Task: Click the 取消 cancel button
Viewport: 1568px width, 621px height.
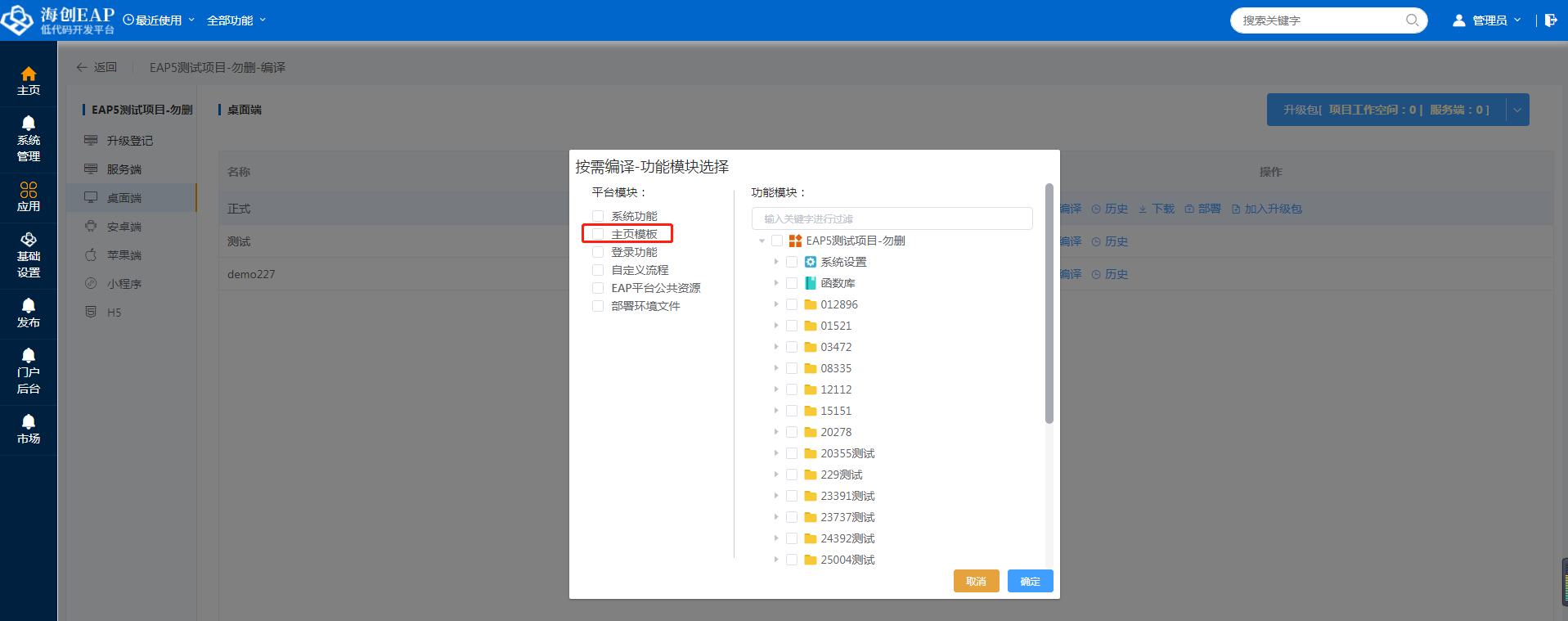Action: pyautogui.click(x=976, y=581)
